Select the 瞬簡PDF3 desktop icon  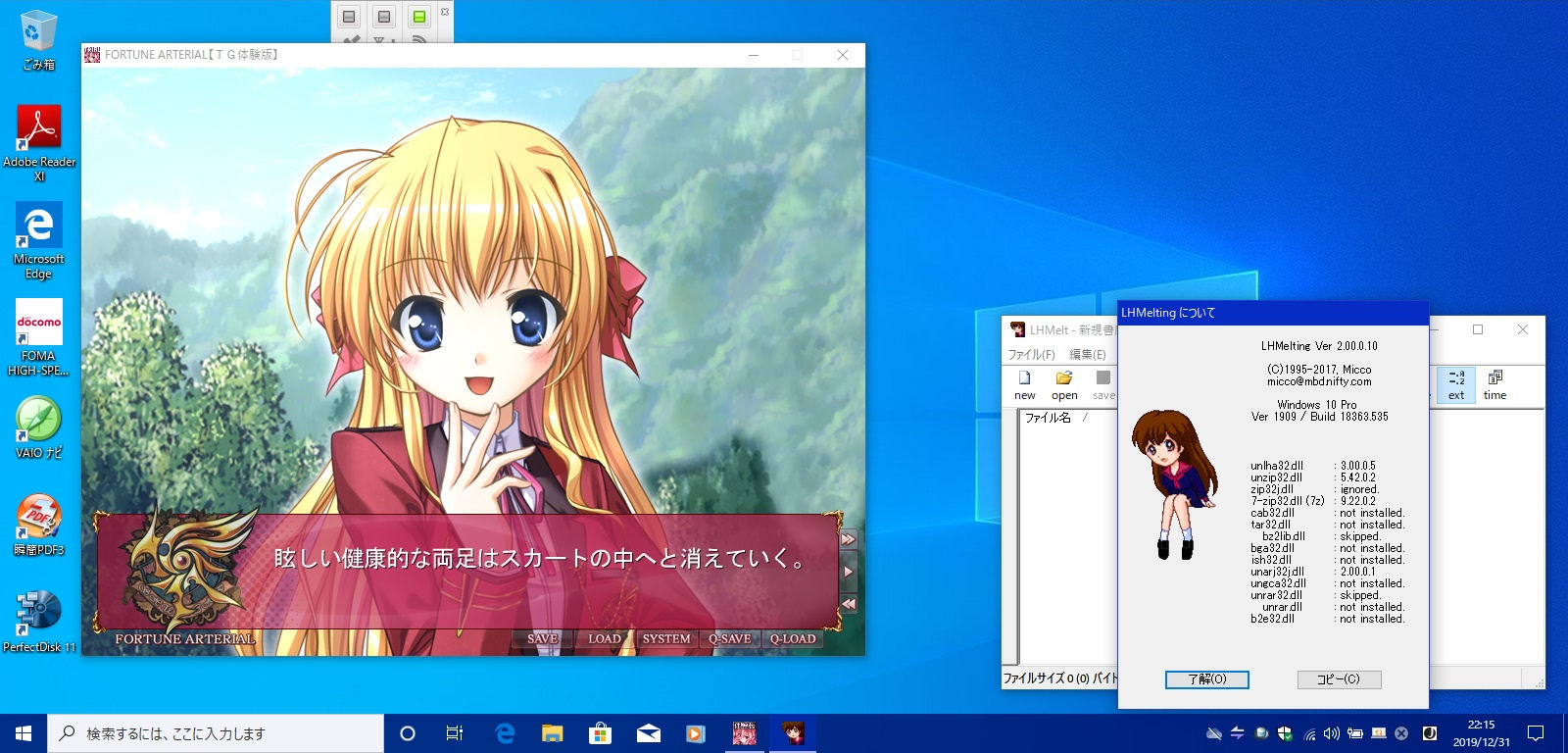pyautogui.click(x=38, y=525)
